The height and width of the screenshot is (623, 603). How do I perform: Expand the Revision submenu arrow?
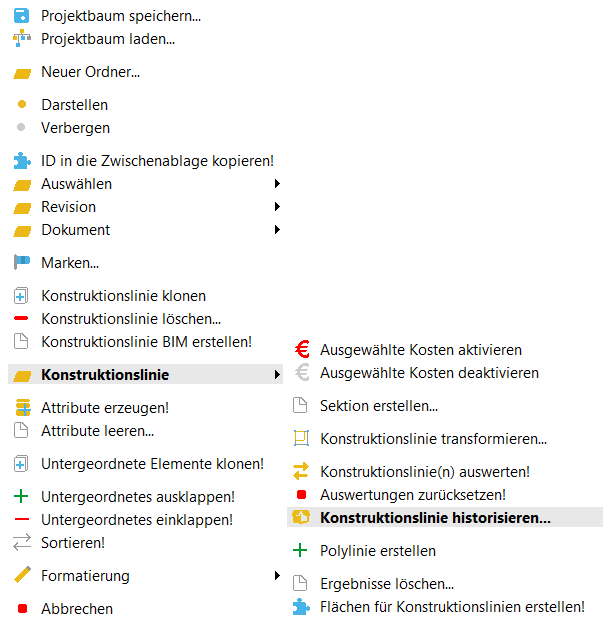(x=277, y=207)
